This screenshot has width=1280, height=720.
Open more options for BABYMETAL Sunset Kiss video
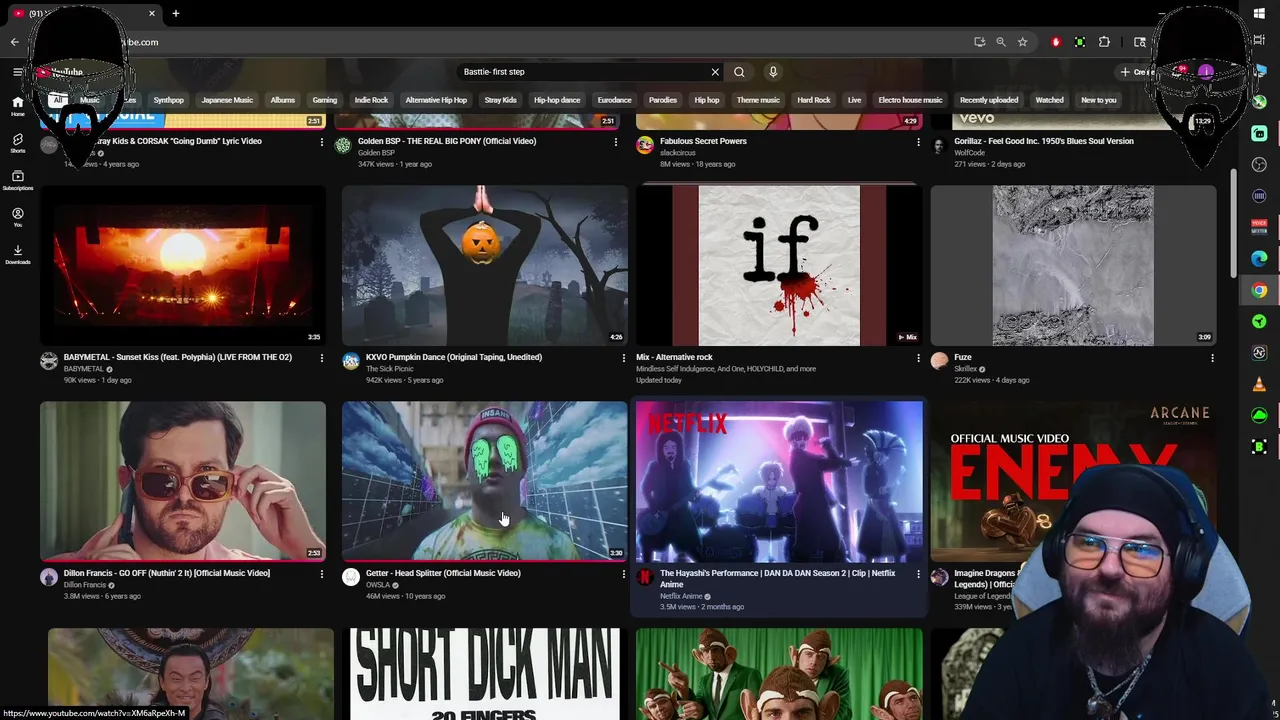click(x=322, y=358)
